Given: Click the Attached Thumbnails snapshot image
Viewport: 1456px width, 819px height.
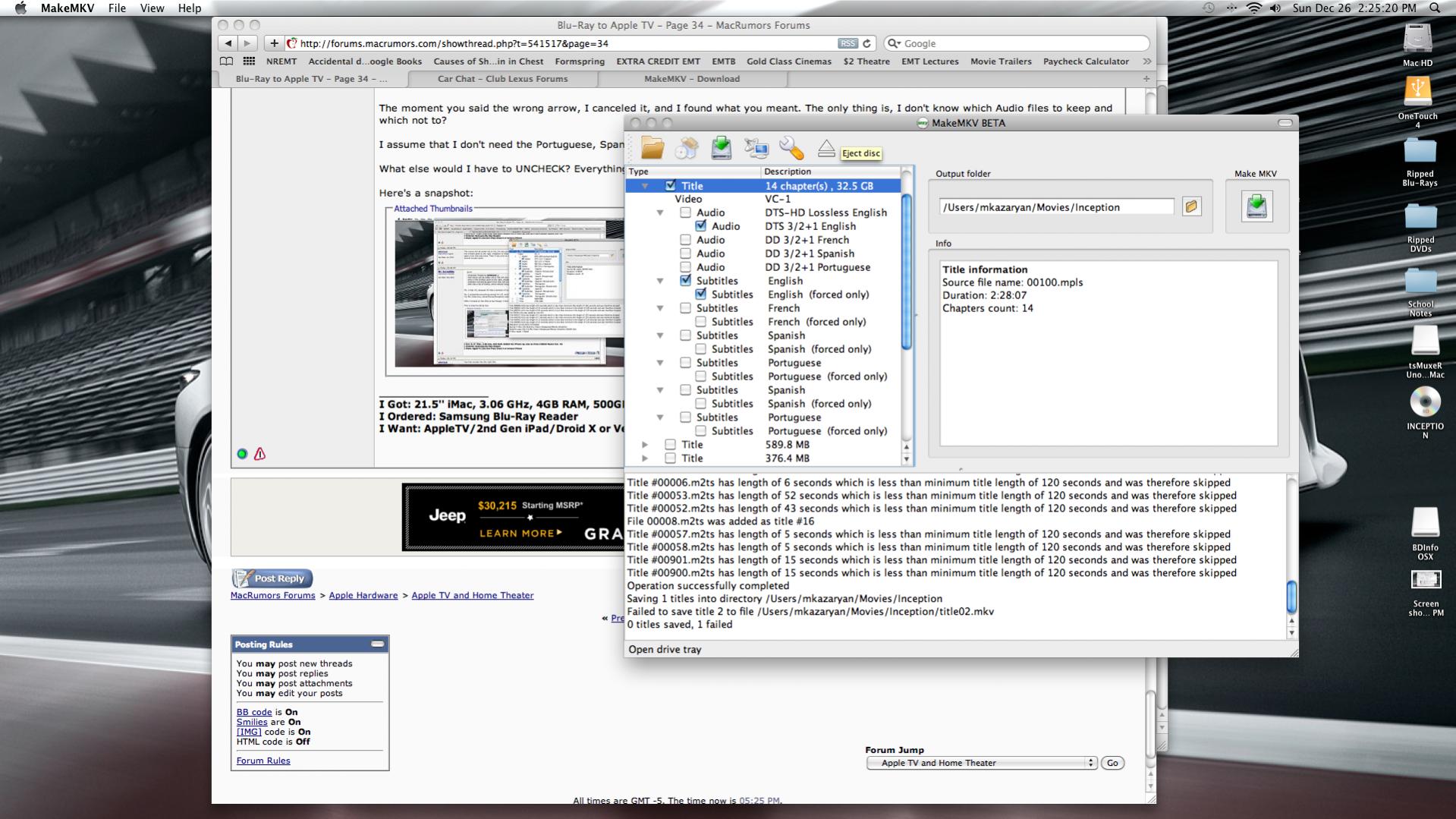Looking at the screenshot, I should tap(509, 293).
